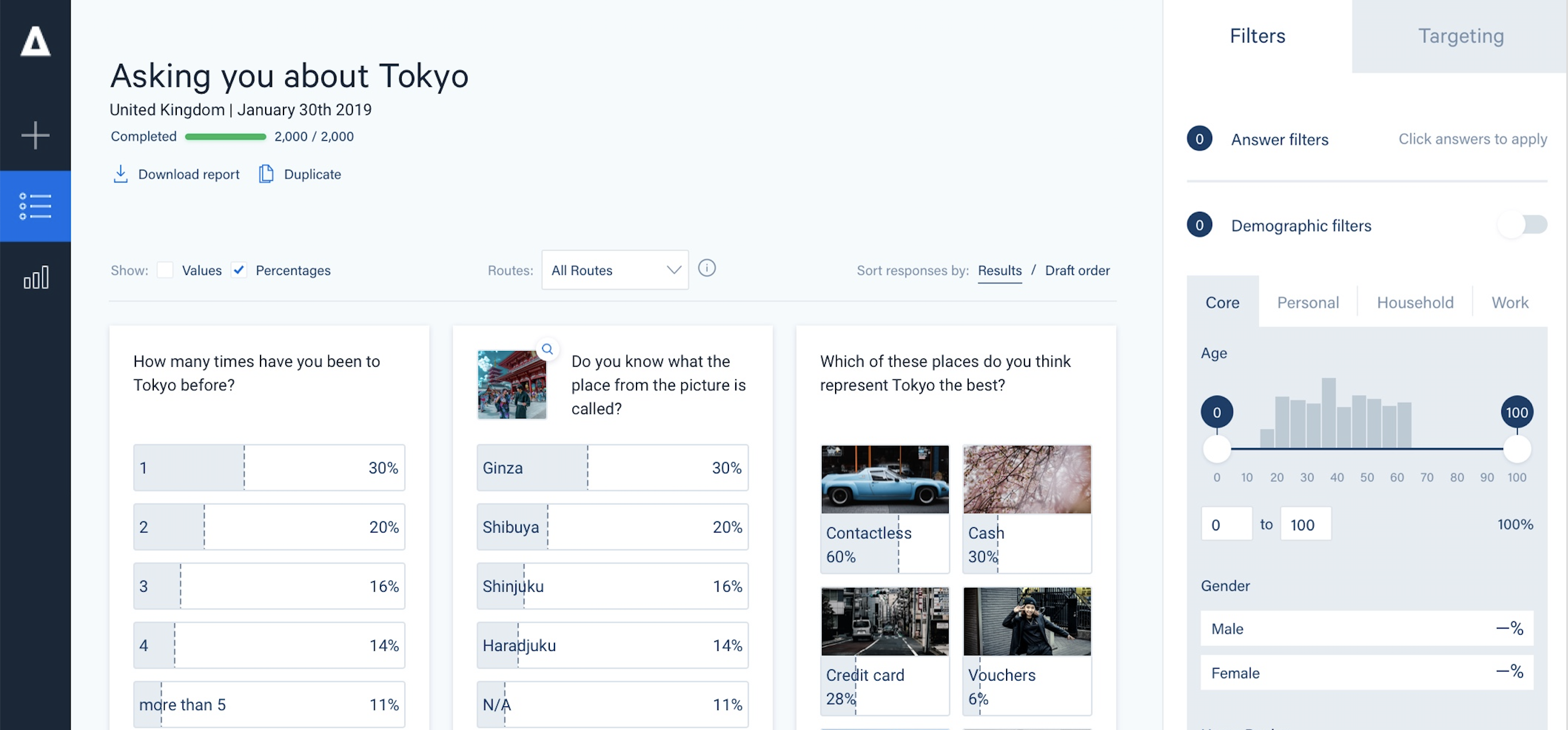Open the Personal demographics tab

tap(1307, 302)
